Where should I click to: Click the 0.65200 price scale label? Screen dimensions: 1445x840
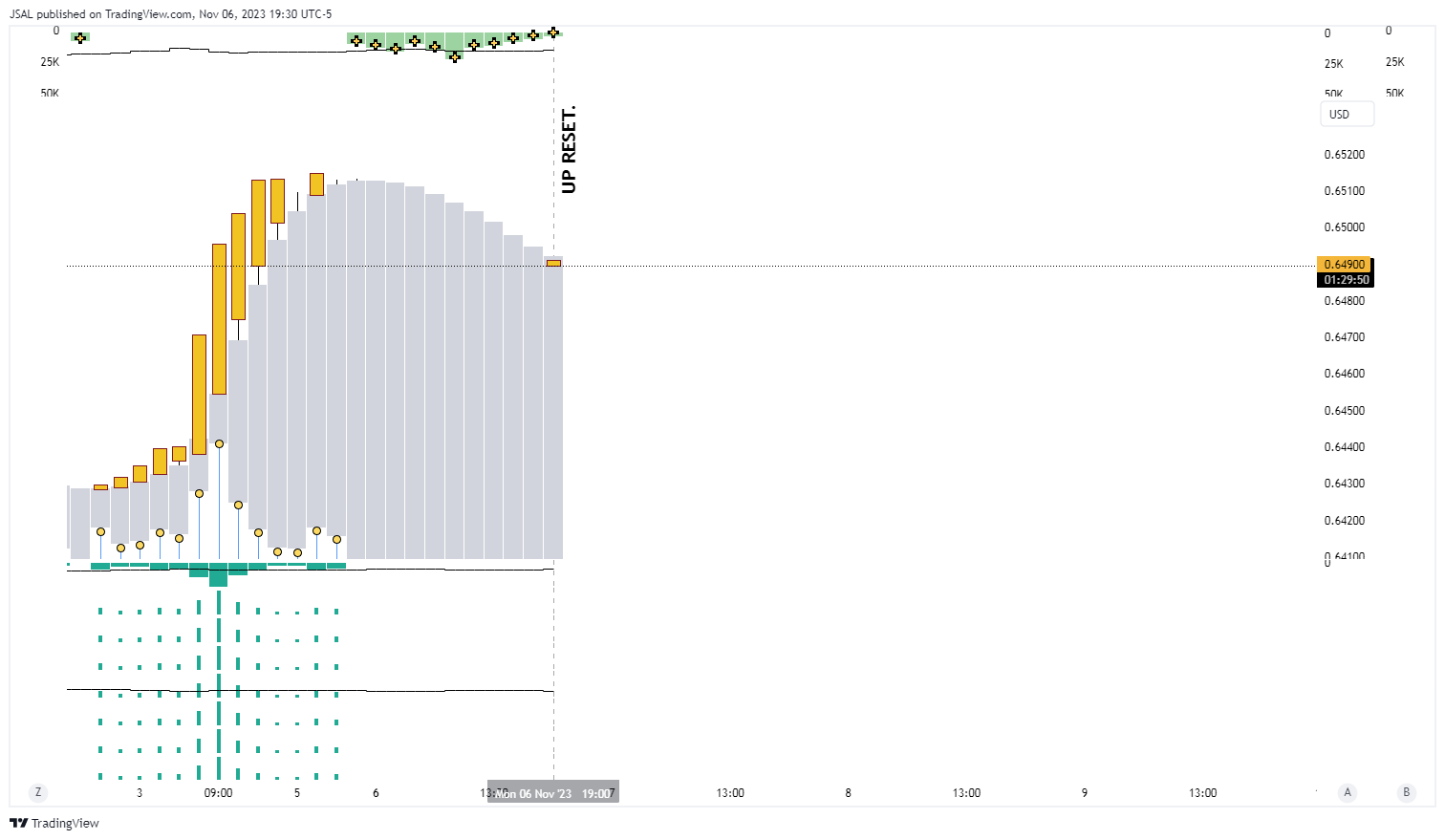(x=1344, y=155)
